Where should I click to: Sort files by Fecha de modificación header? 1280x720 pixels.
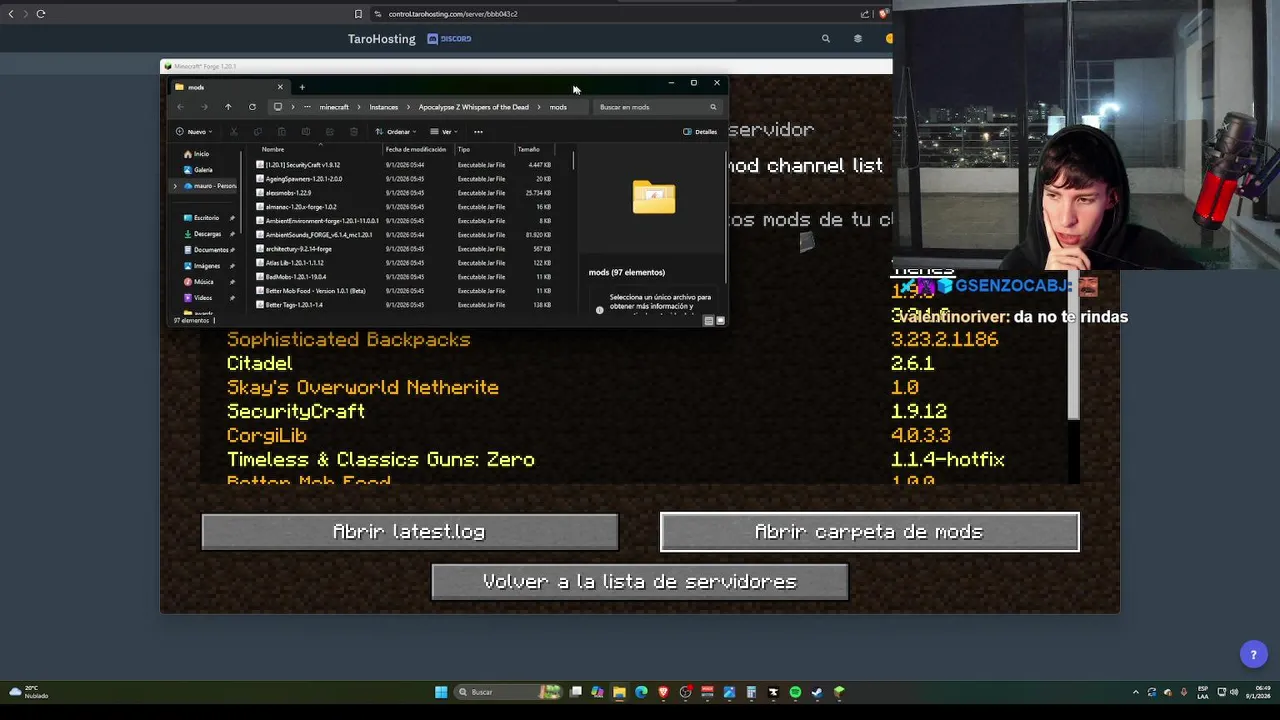coord(416,149)
